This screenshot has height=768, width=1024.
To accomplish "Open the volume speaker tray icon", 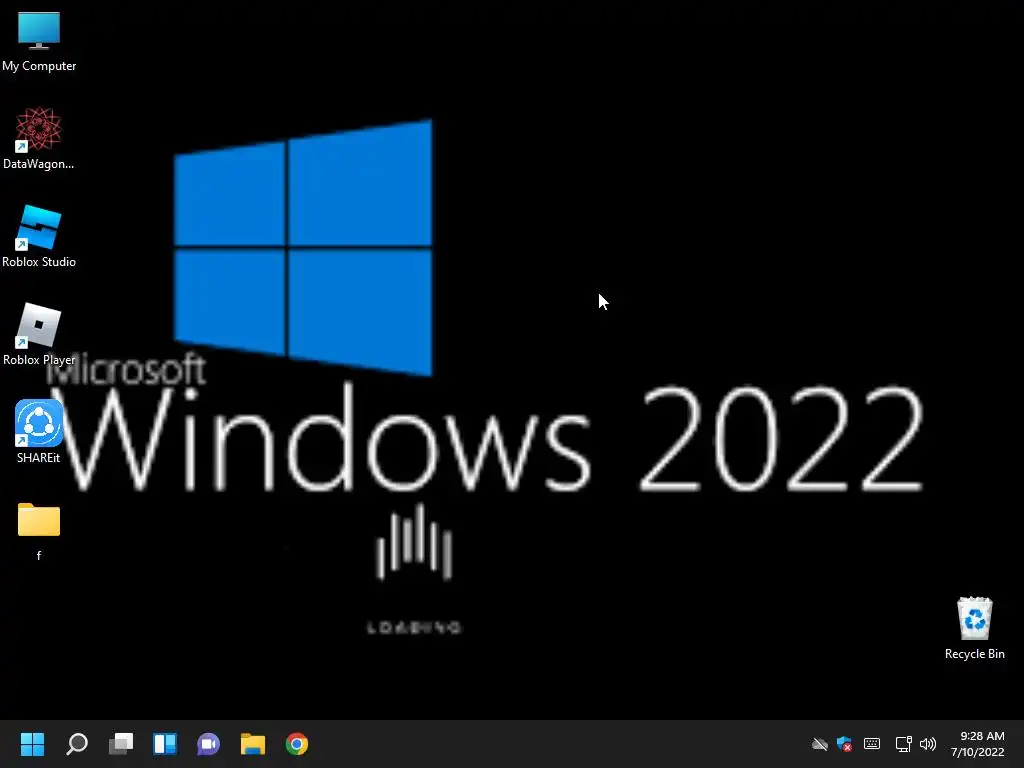I will [927, 744].
